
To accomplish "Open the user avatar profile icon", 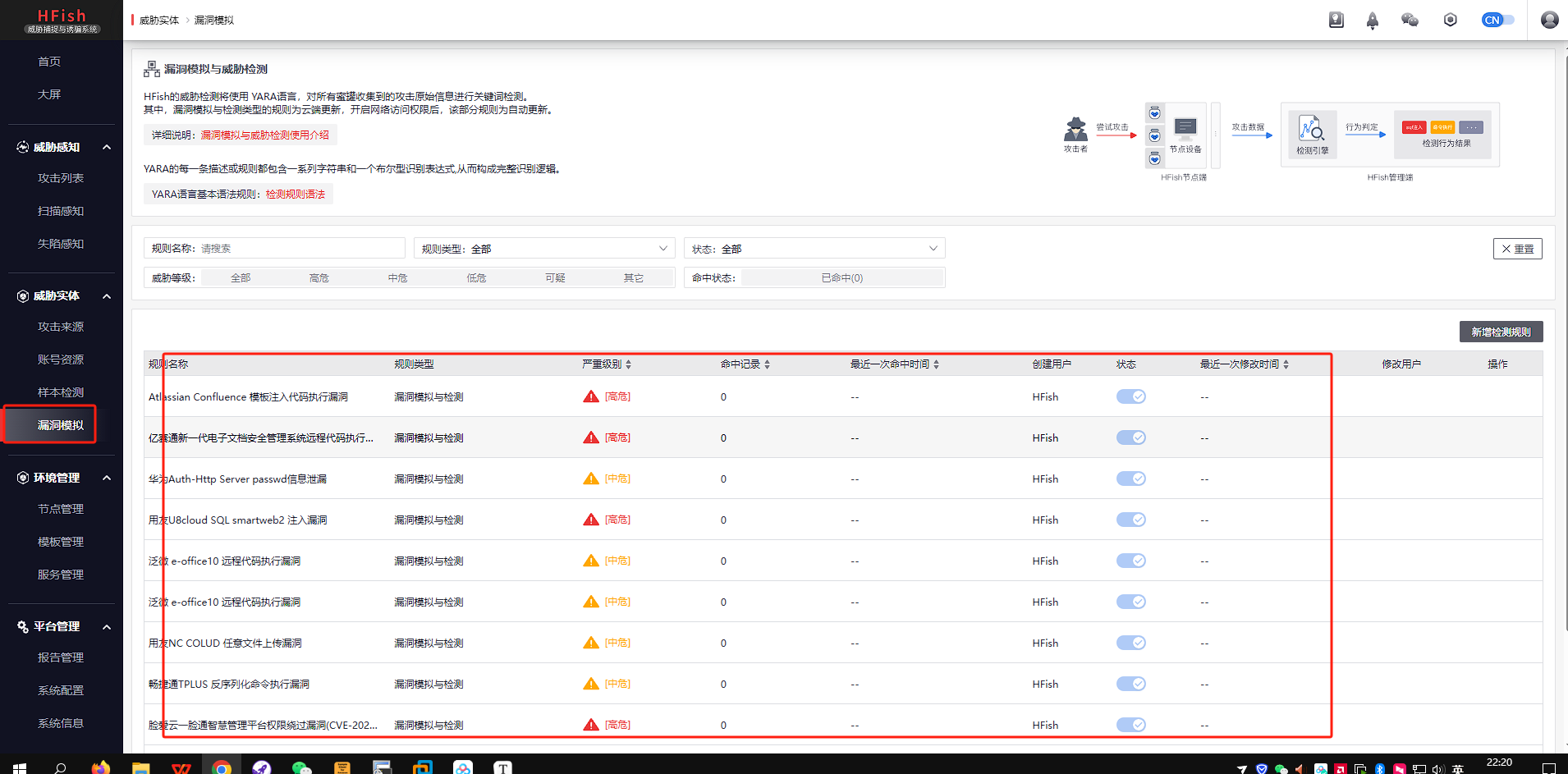I will point(1549,20).
